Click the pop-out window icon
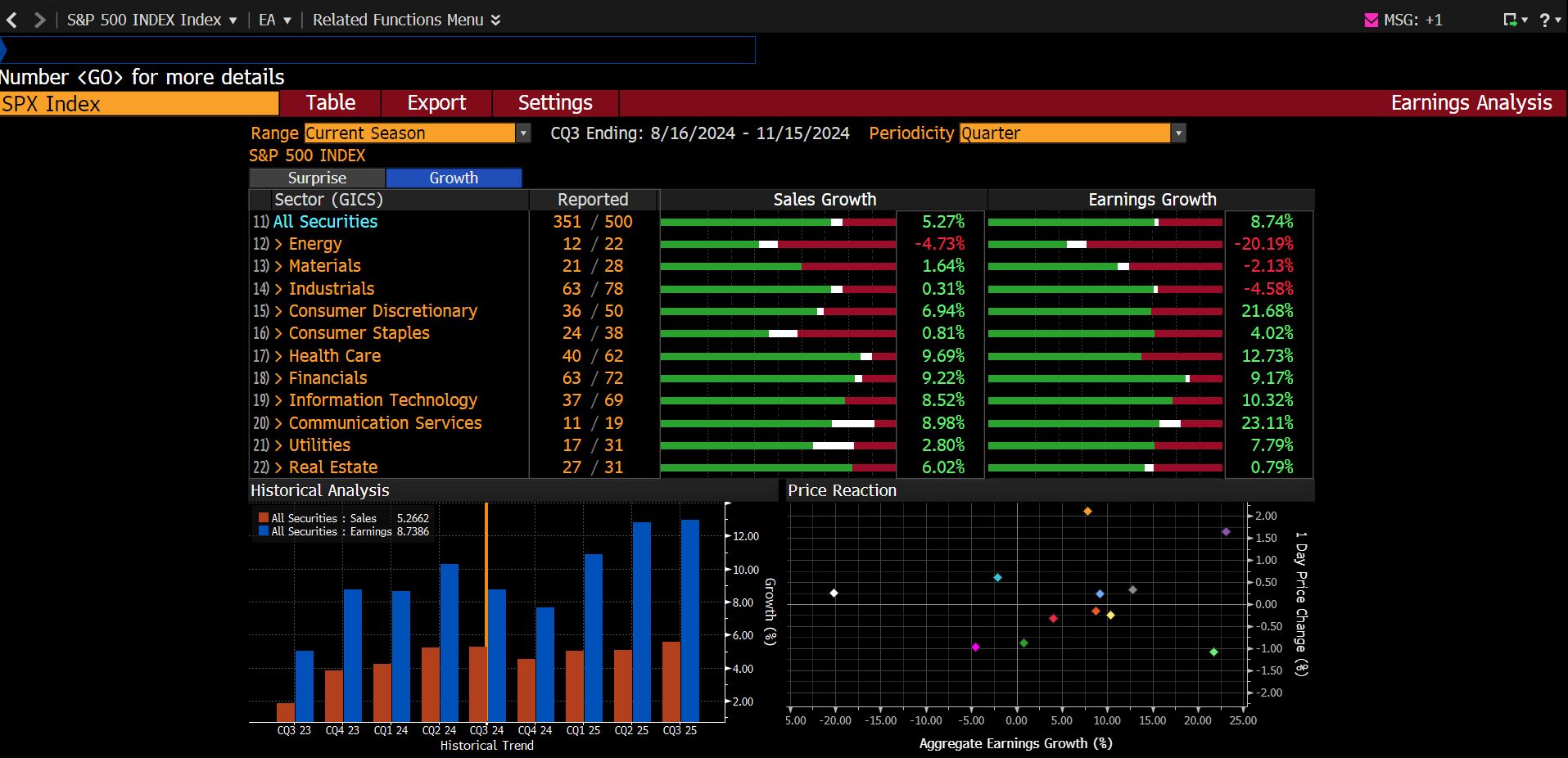This screenshot has width=1568, height=758. [1510, 20]
